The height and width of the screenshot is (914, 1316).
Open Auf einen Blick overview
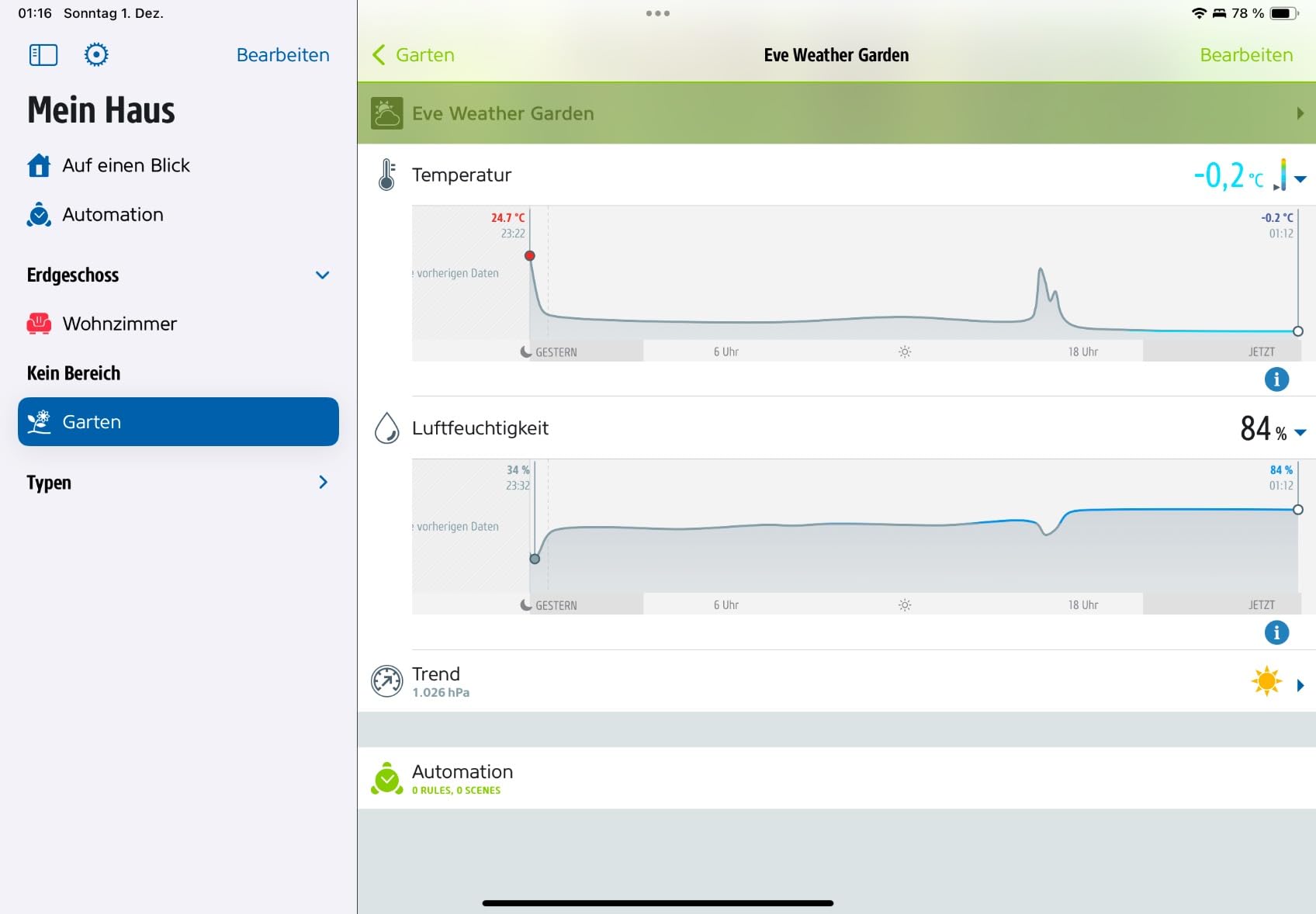tap(178, 165)
